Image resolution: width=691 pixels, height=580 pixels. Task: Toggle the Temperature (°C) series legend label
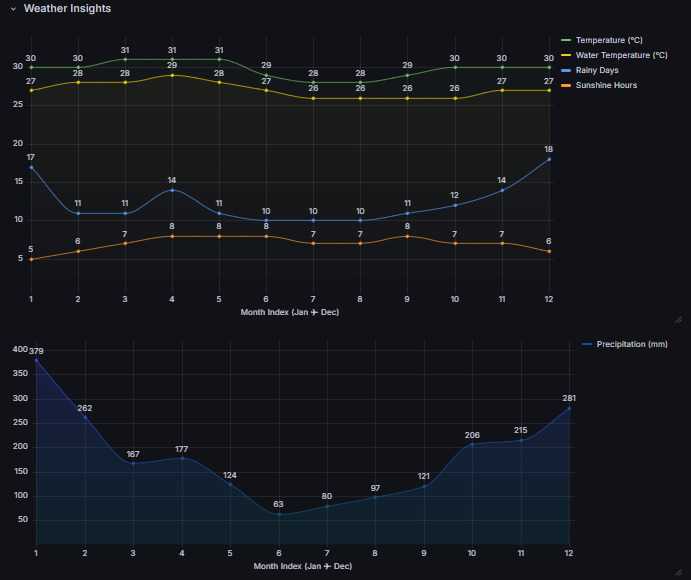tap(608, 40)
